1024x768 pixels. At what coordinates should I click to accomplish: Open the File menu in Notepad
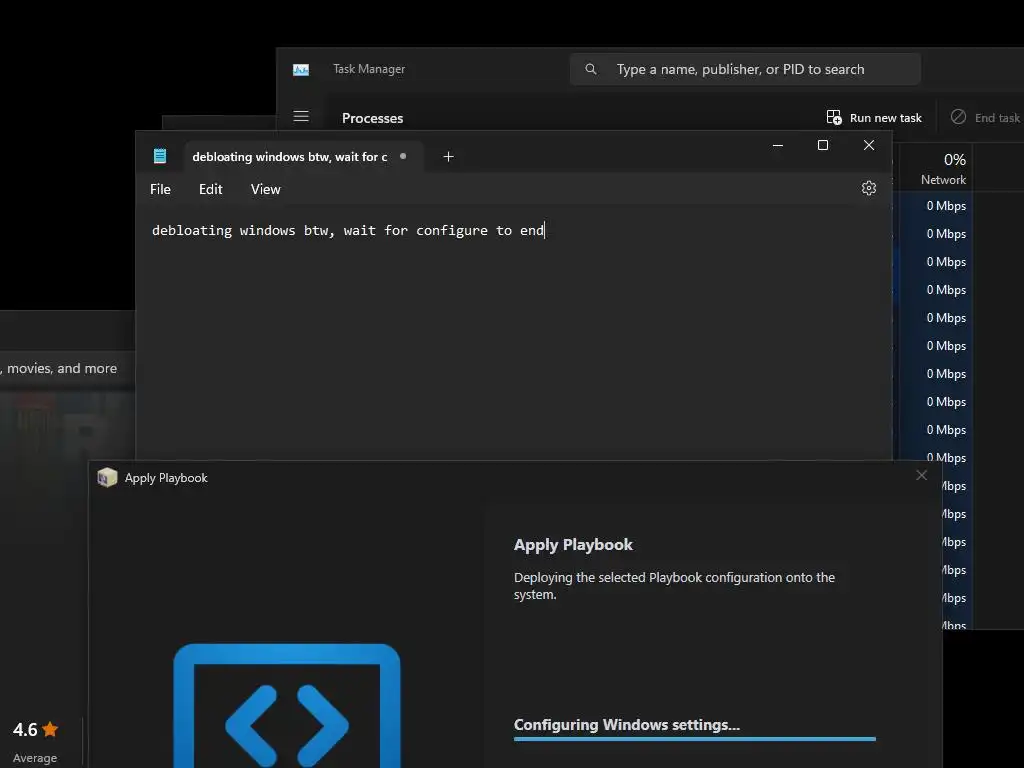coord(160,189)
